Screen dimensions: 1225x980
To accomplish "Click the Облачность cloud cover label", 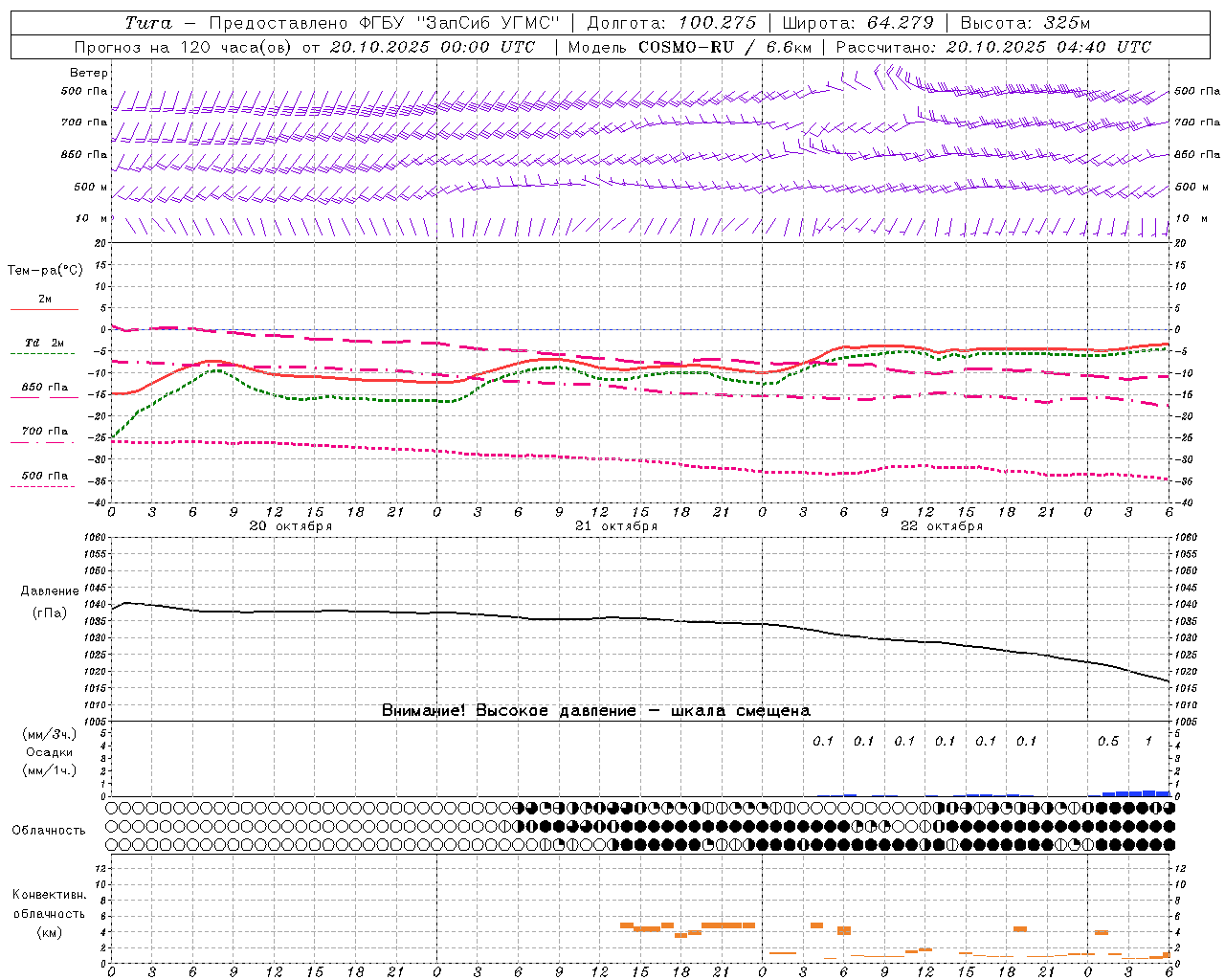I will click(49, 831).
